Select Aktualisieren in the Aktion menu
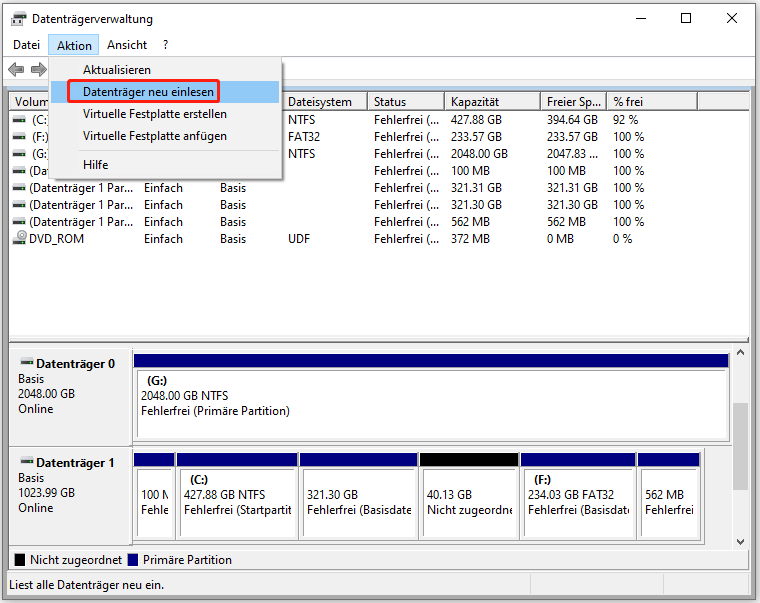Image resolution: width=760 pixels, height=603 pixels. tap(117, 70)
